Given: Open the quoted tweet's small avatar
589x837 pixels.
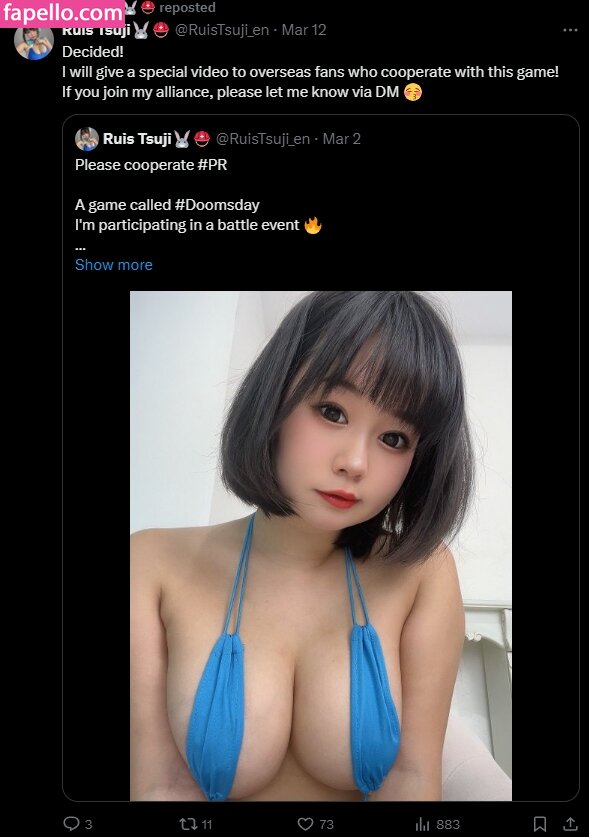Looking at the screenshot, I should (87, 139).
